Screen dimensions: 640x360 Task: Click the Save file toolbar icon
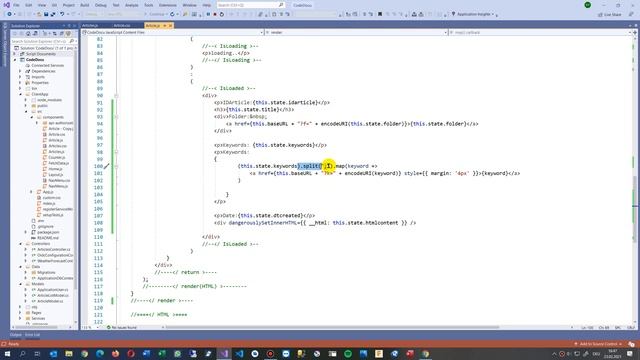pos(46,14)
